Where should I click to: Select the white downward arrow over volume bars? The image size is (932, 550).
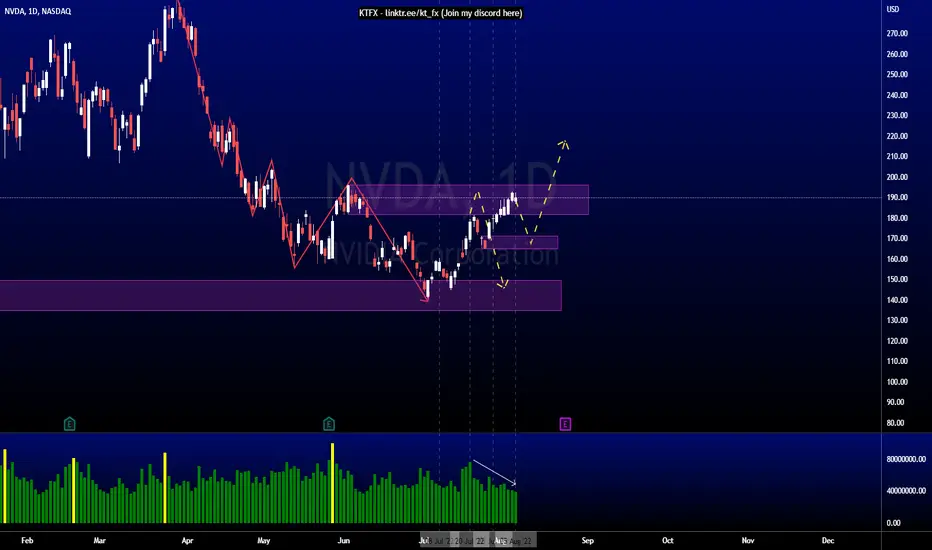(495, 472)
